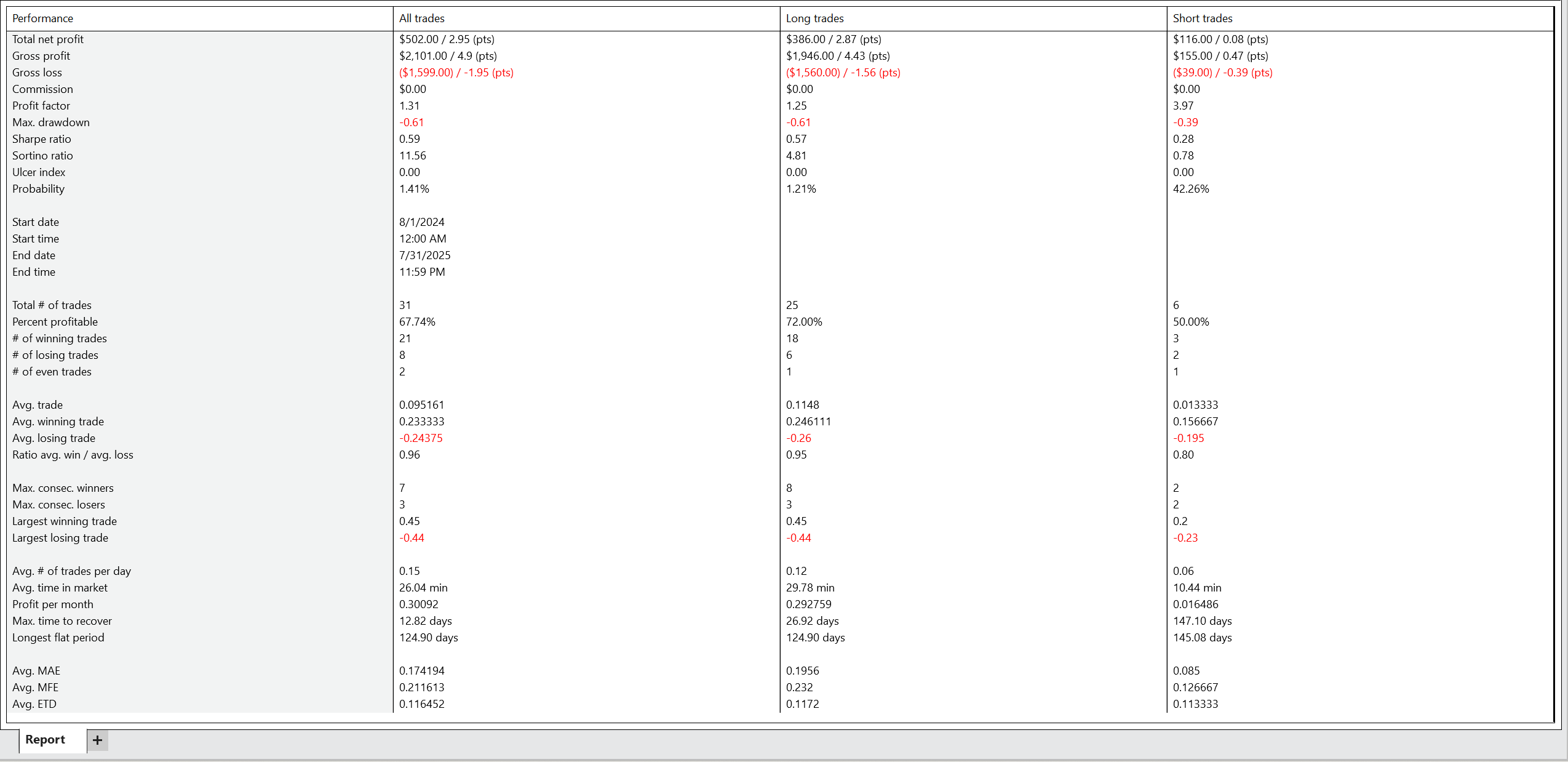The image size is (1568, 762).
Task: Click the Max. consec. losers label
Action: coord(58,505)
